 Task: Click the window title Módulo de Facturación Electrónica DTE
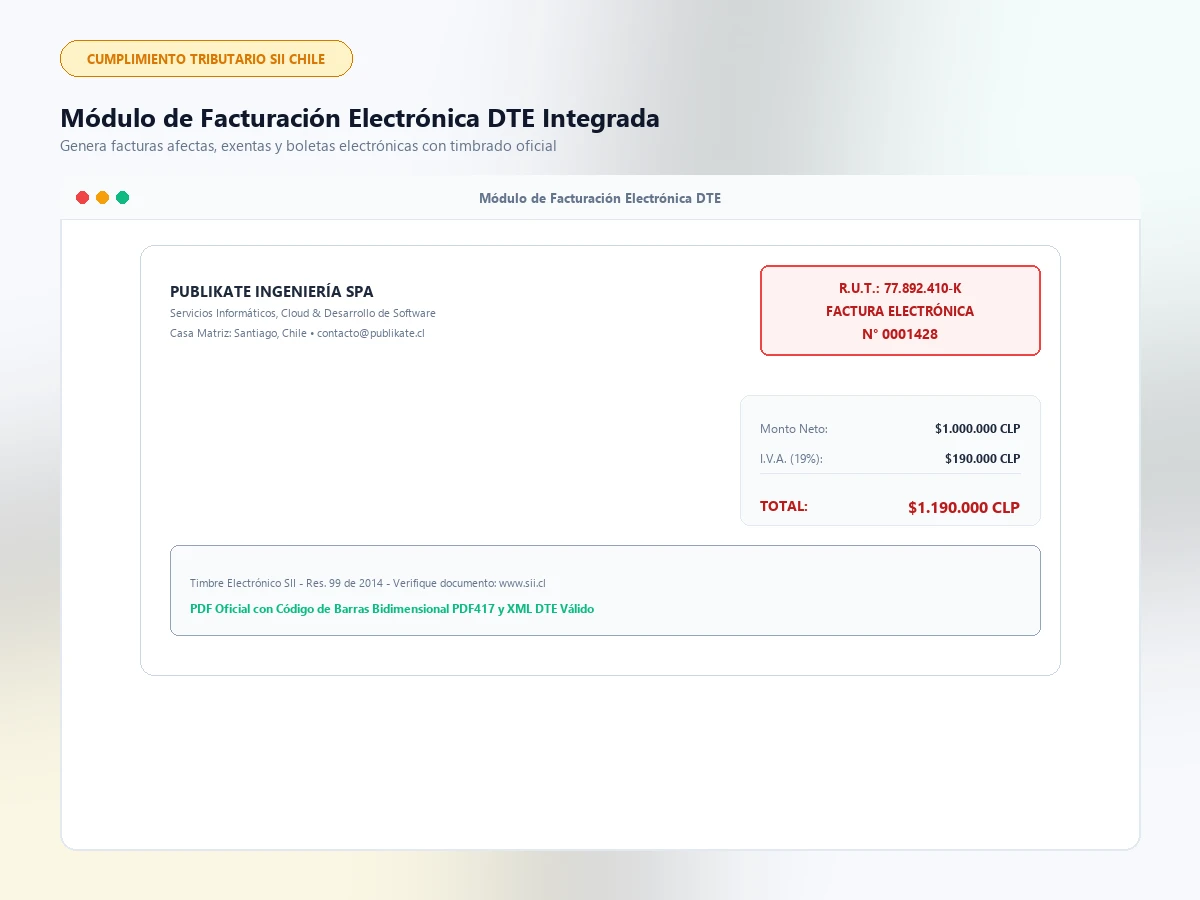(600, 198)
